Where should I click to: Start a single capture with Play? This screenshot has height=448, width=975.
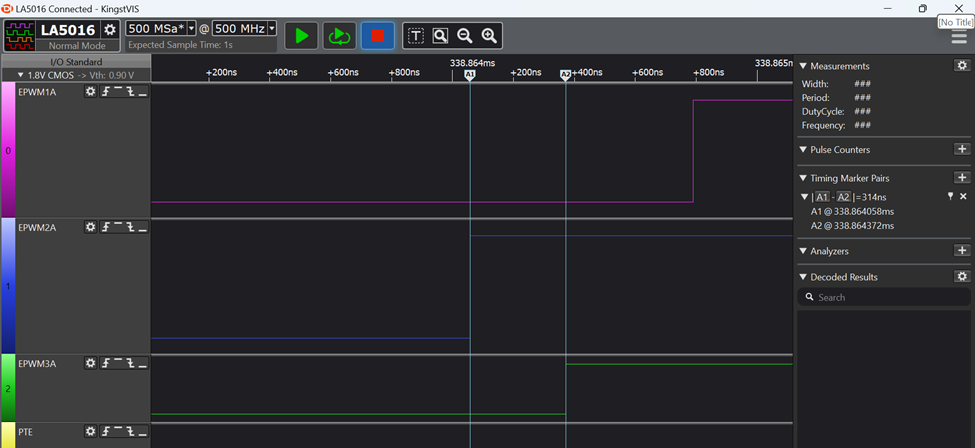302,36
